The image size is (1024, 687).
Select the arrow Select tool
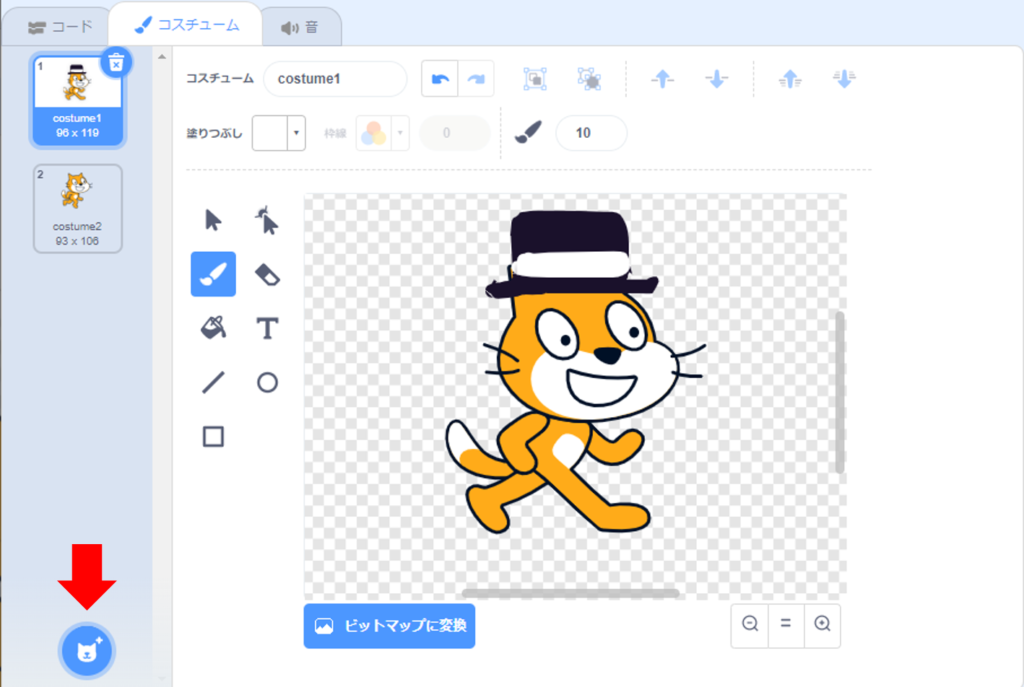coord(213,220)
